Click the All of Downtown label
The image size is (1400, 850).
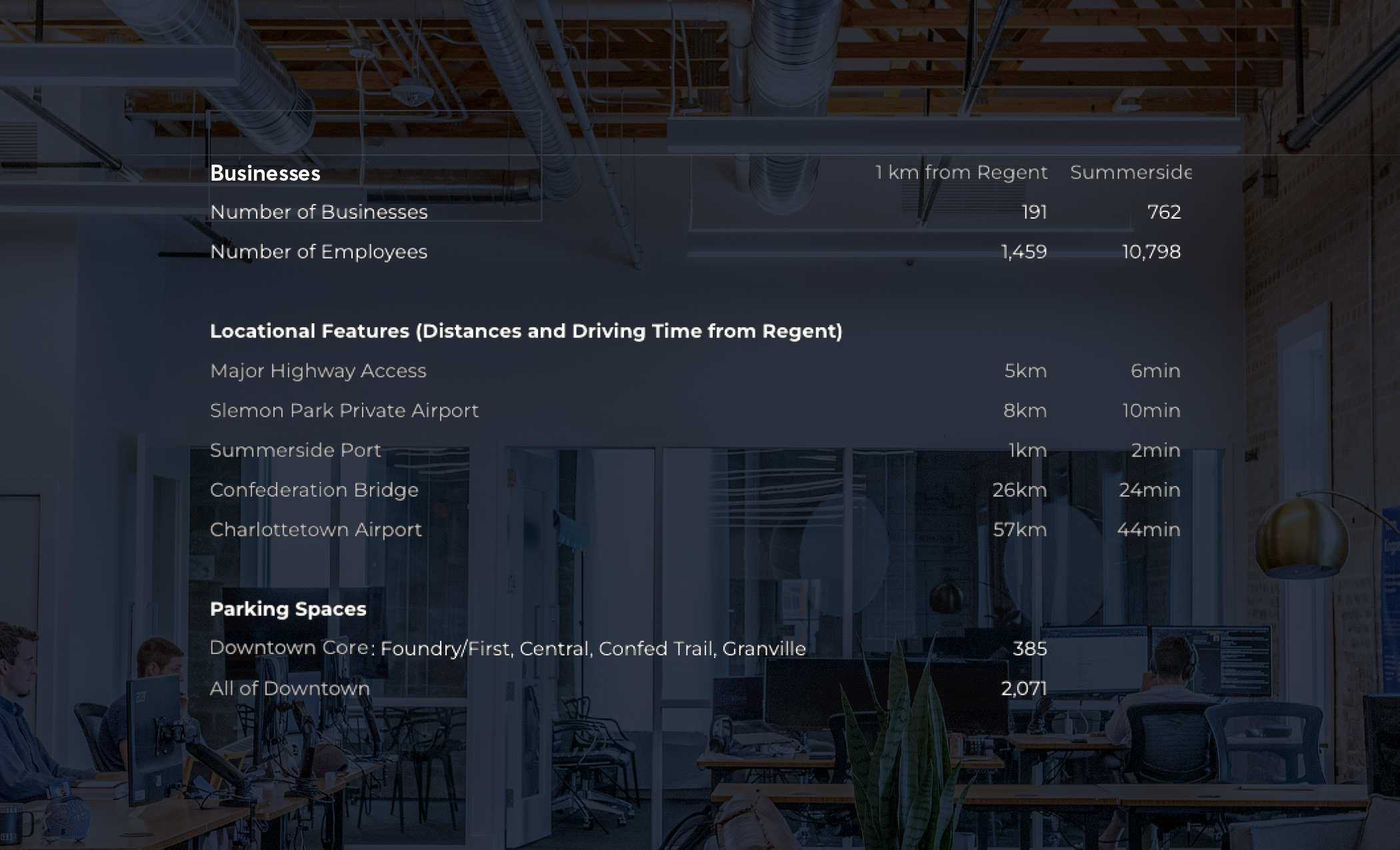[x=289, y=689]
